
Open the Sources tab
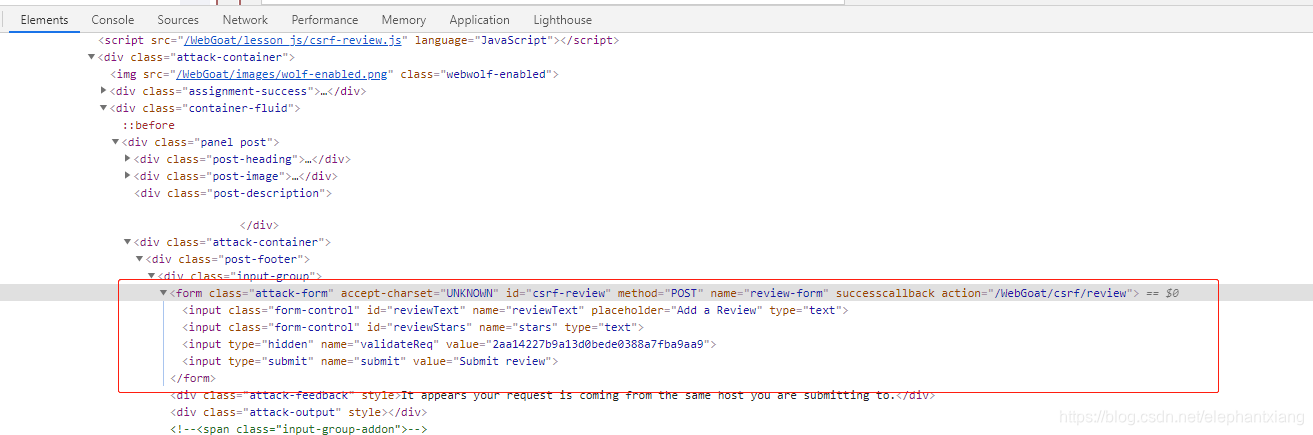[x=178, y=20]
